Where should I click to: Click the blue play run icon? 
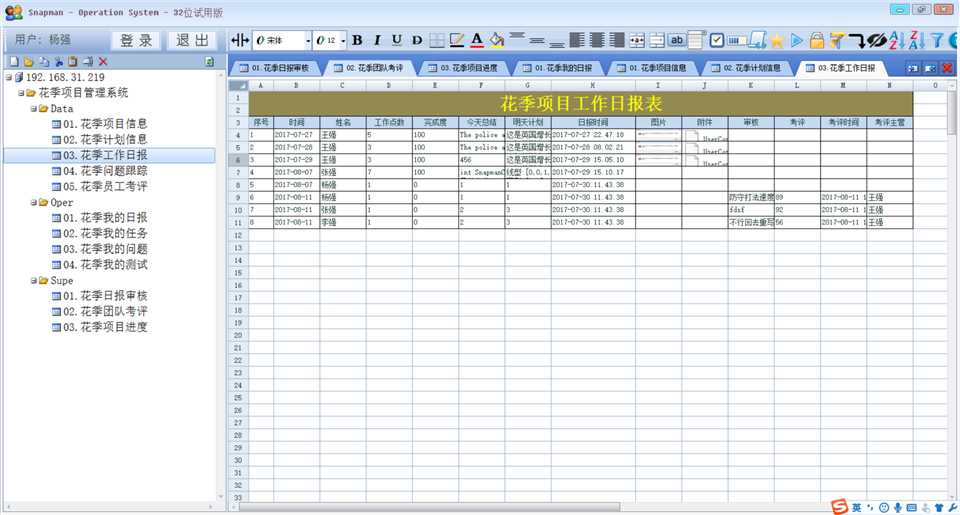pos(797,40)
